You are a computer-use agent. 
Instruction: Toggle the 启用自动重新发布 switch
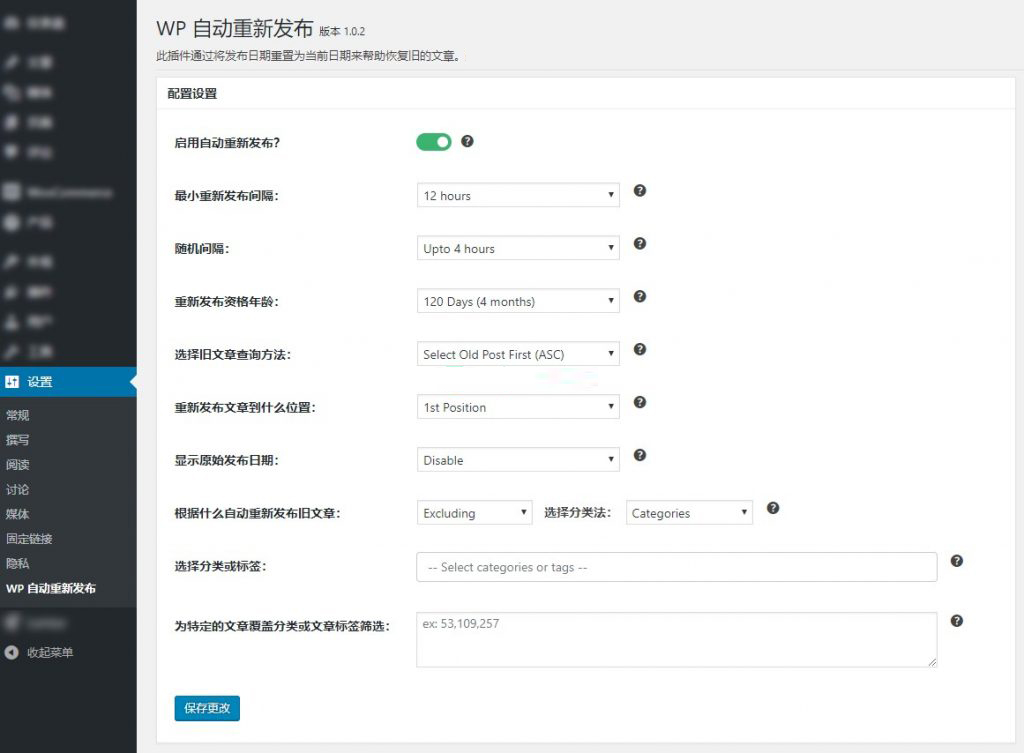434,142
